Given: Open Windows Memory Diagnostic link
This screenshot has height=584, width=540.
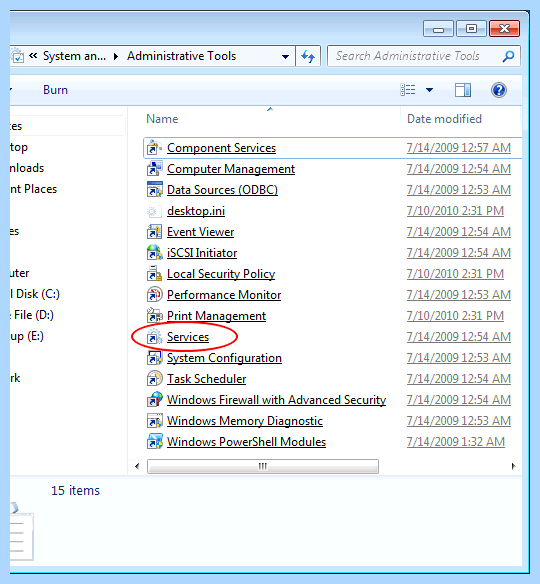Looking at the screenshot, I should 245,420.
